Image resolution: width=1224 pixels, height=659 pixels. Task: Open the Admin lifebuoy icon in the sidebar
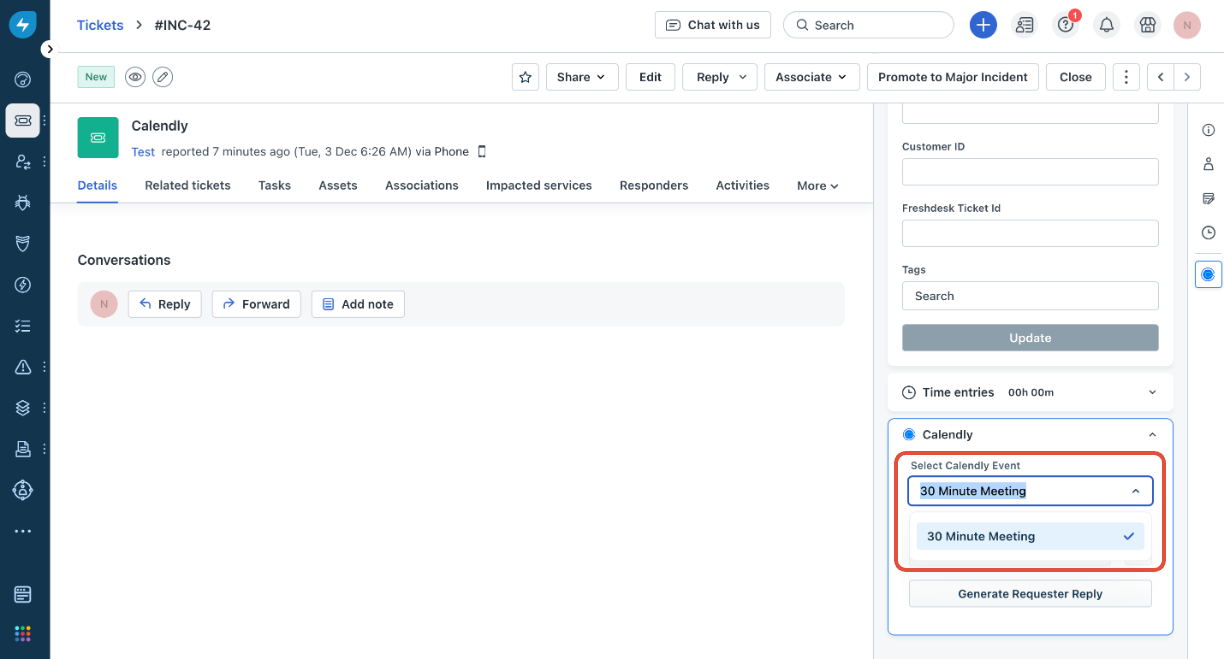click(x=23, y=490)
